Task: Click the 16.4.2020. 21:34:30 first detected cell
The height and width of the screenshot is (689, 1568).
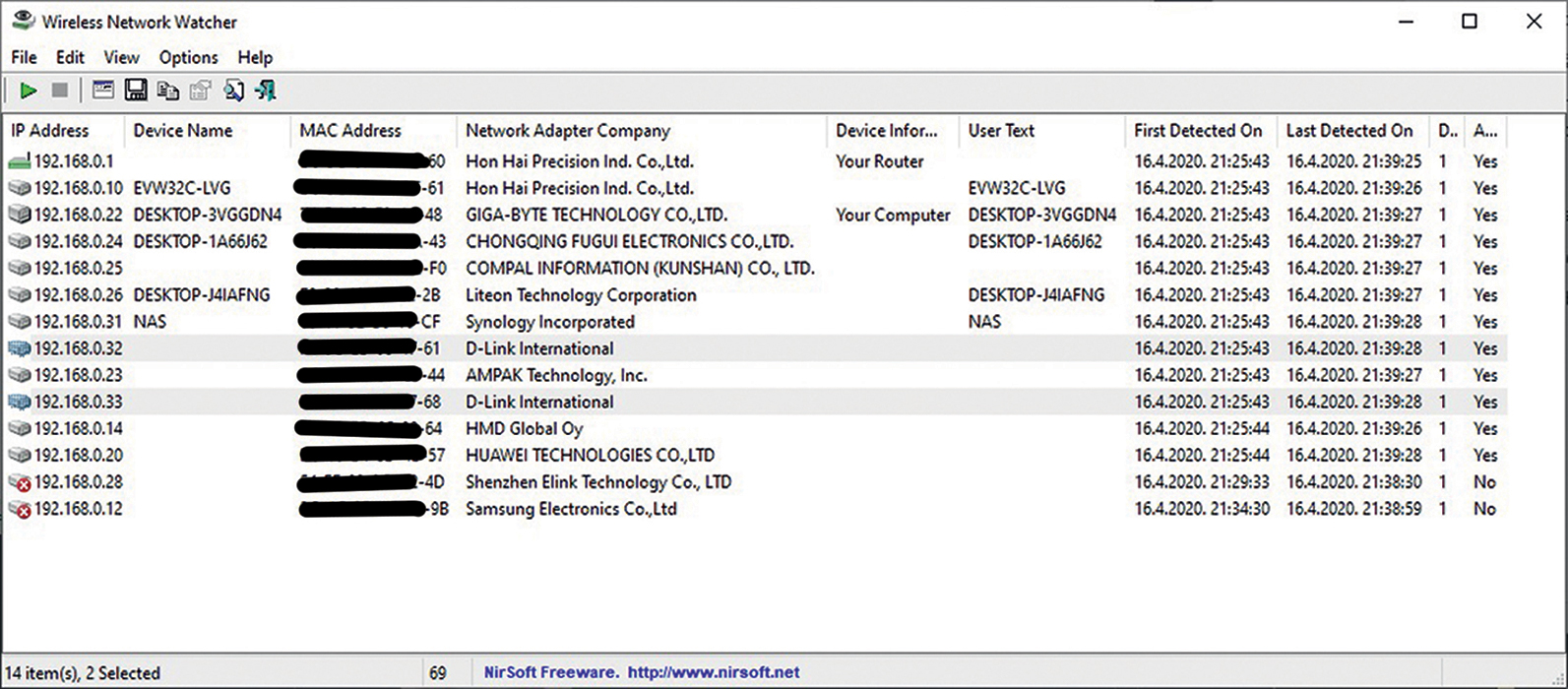Action: click(x=1201, y=509)
